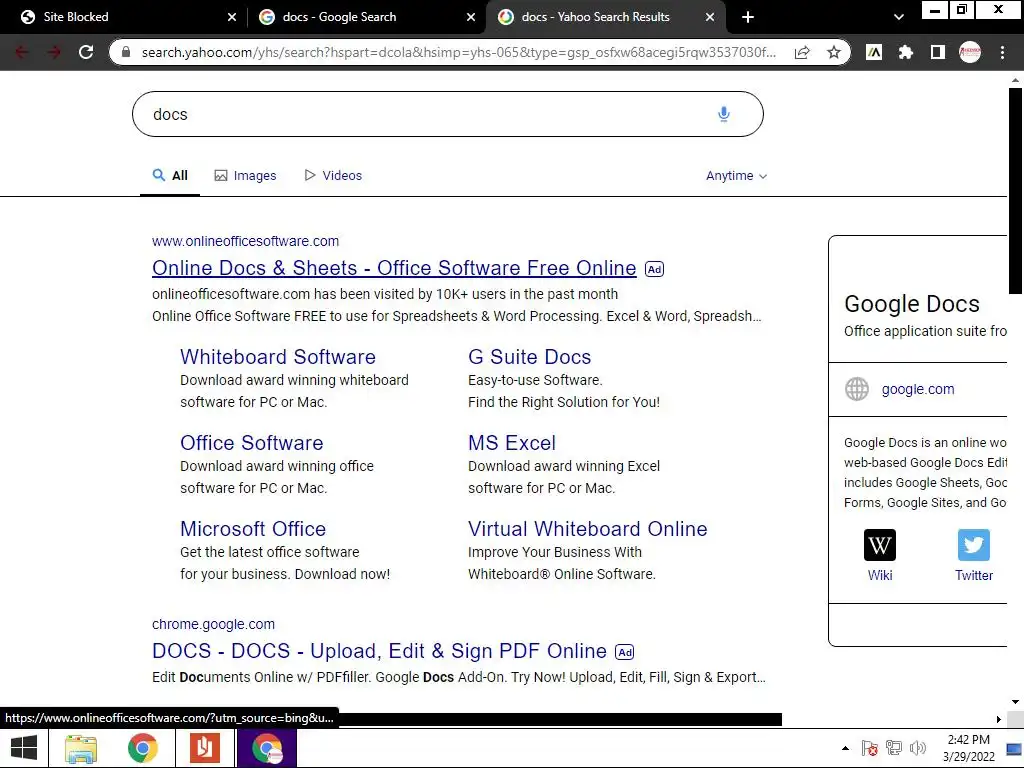The height and width of the screenshot is (768, 1024).
Task: Go back using the browser back arrow
Action: 22,52
